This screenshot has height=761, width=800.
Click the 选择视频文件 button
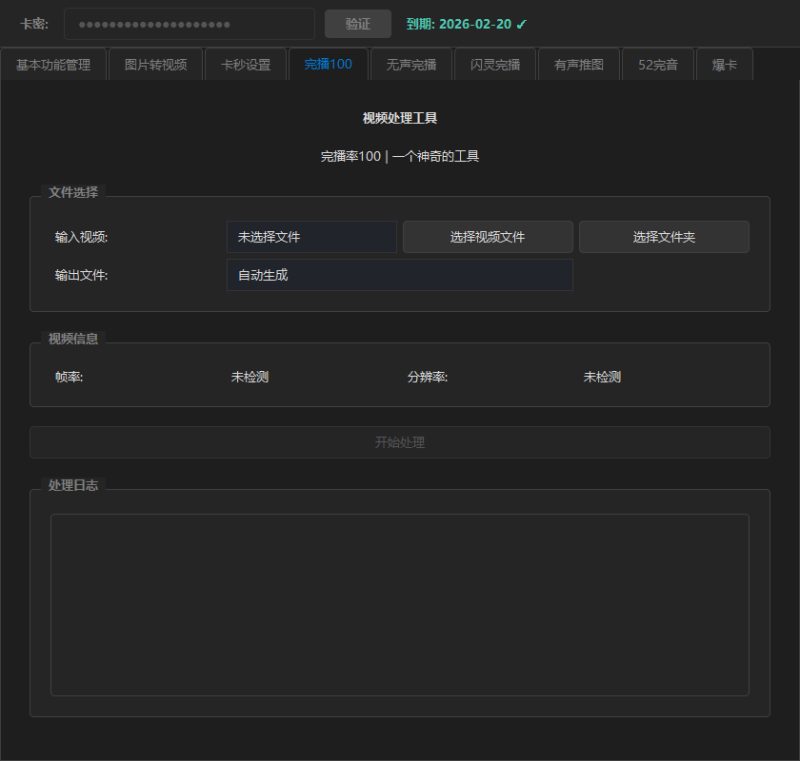point(487,237)
